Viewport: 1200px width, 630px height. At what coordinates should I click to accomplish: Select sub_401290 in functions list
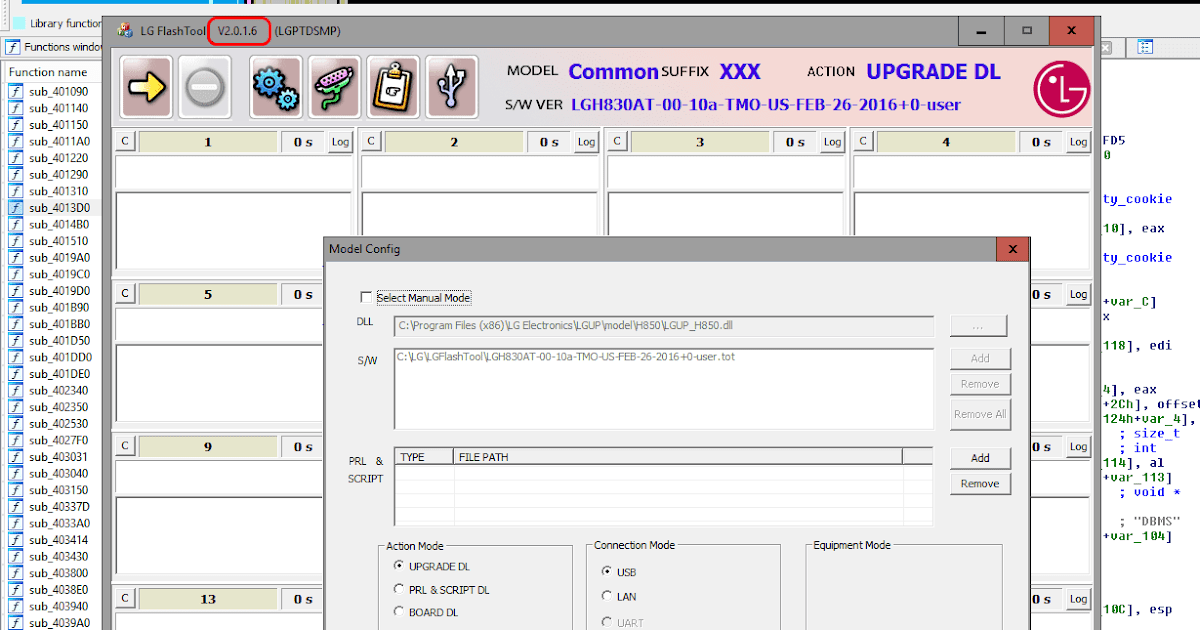(58, 175)
